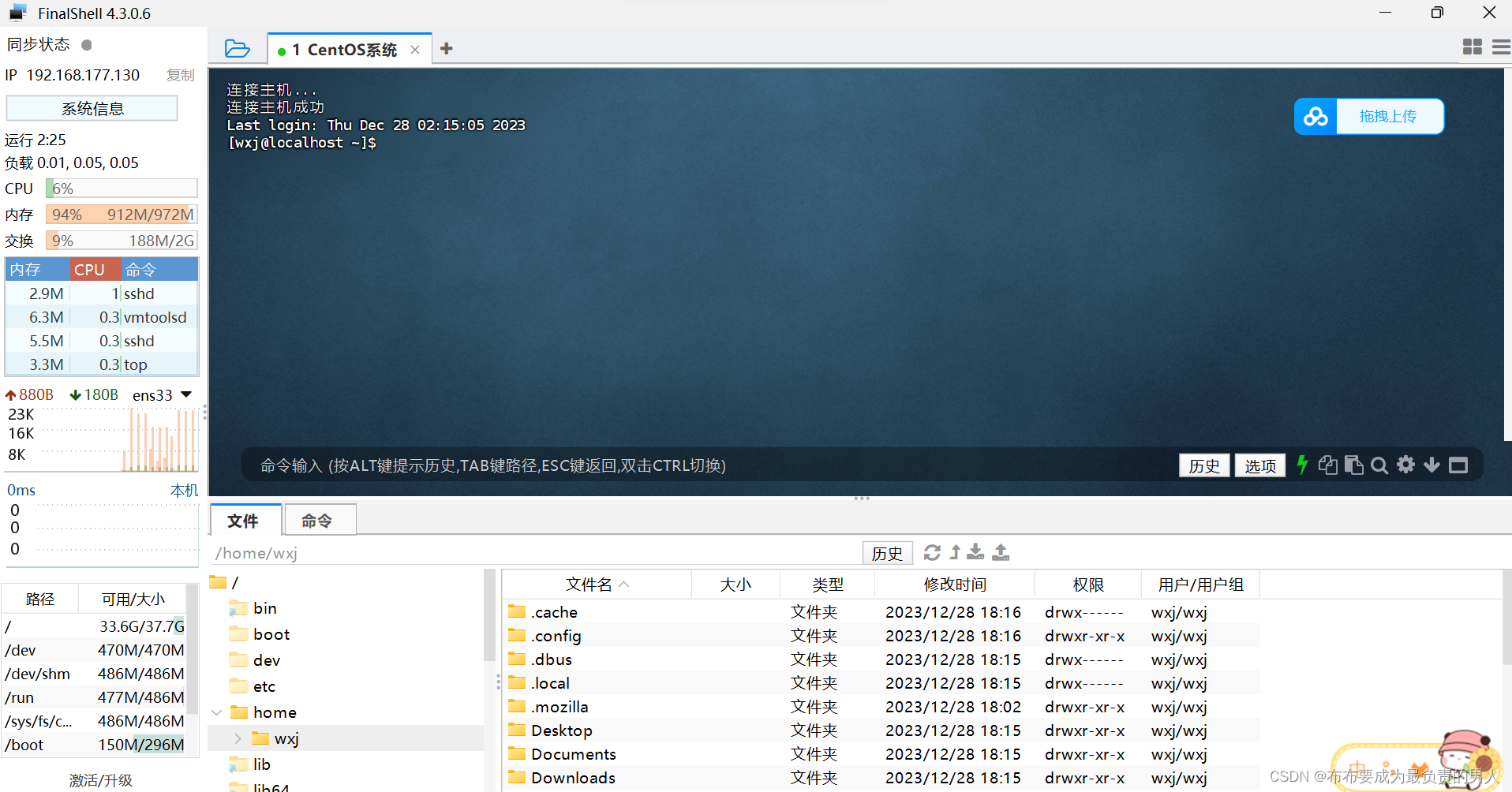Download selected file icon

pyautogui.click(x=976, y=552)
